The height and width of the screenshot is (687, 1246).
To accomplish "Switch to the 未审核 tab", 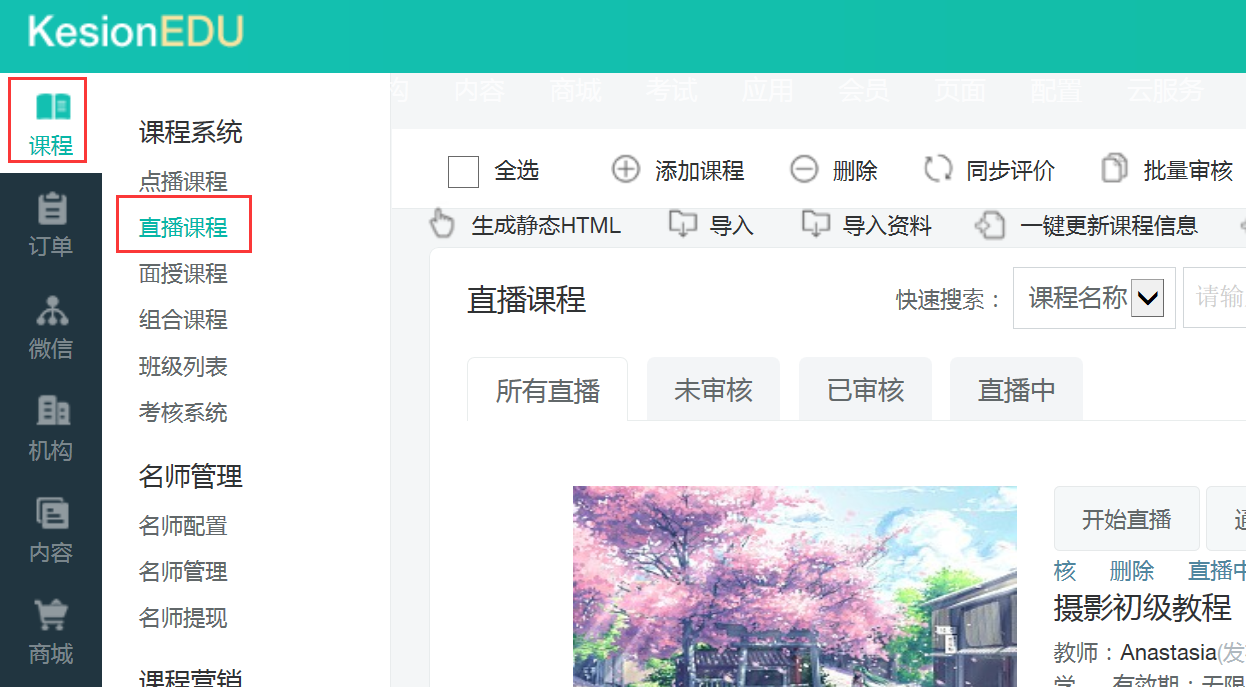I will click(713, 390).
